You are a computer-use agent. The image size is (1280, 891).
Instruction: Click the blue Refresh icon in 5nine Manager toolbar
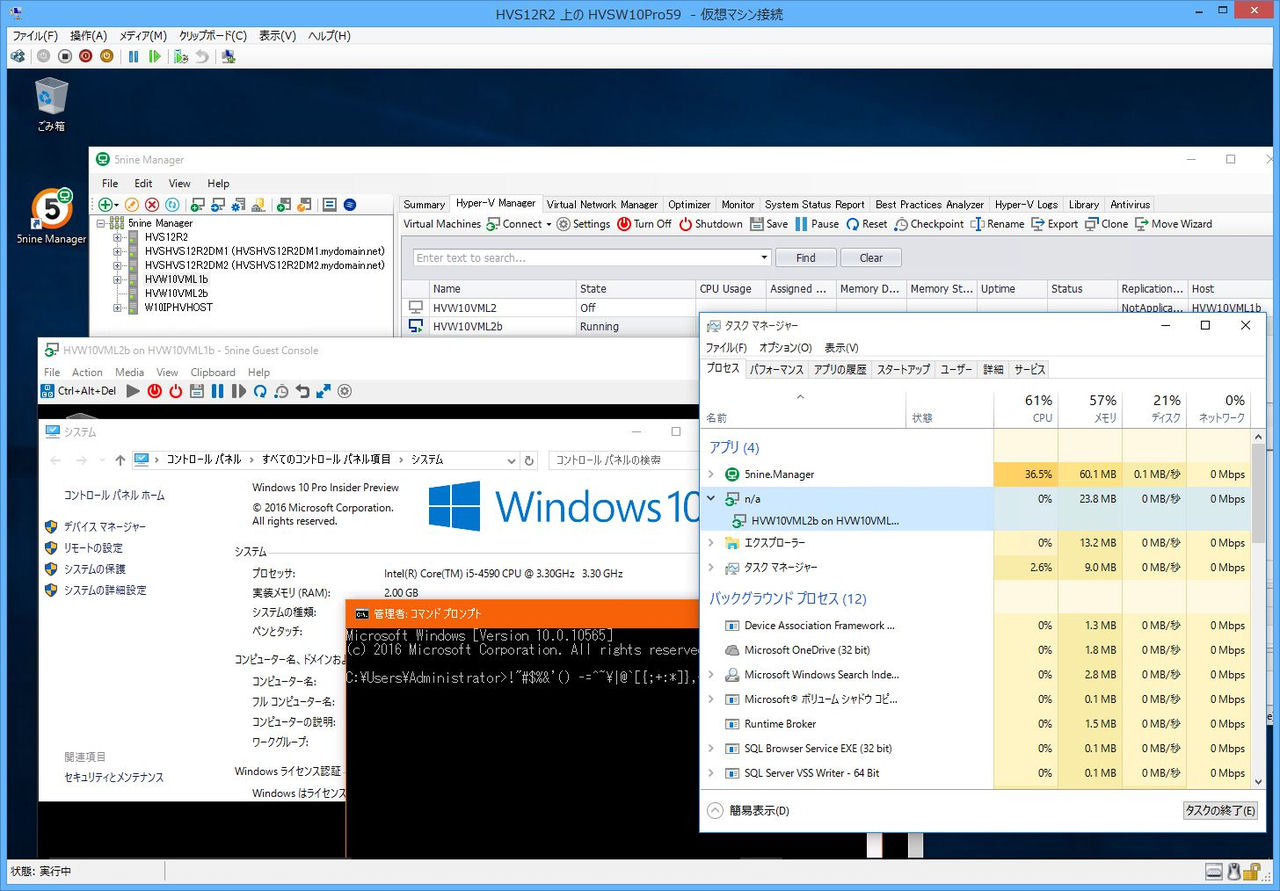[172, 204]
